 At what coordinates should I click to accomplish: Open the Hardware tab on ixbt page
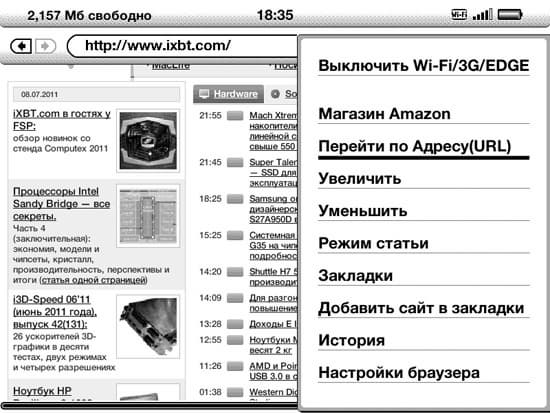click(x=228, y=94)
